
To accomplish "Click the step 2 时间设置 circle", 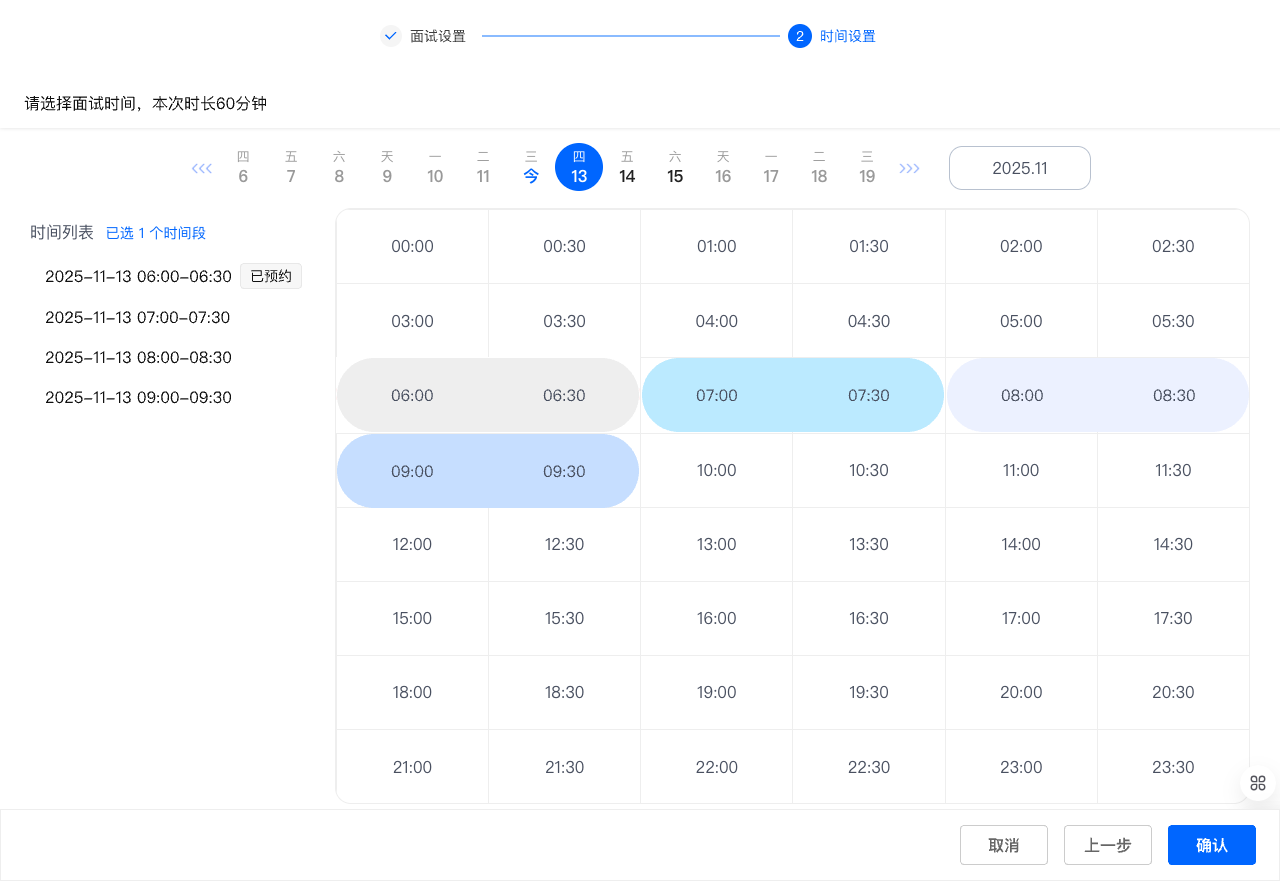I will (x=799, y=36).
